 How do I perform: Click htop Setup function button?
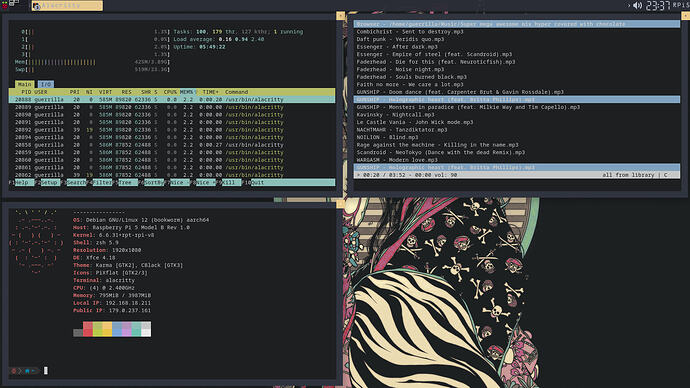[x=50, y=182]
